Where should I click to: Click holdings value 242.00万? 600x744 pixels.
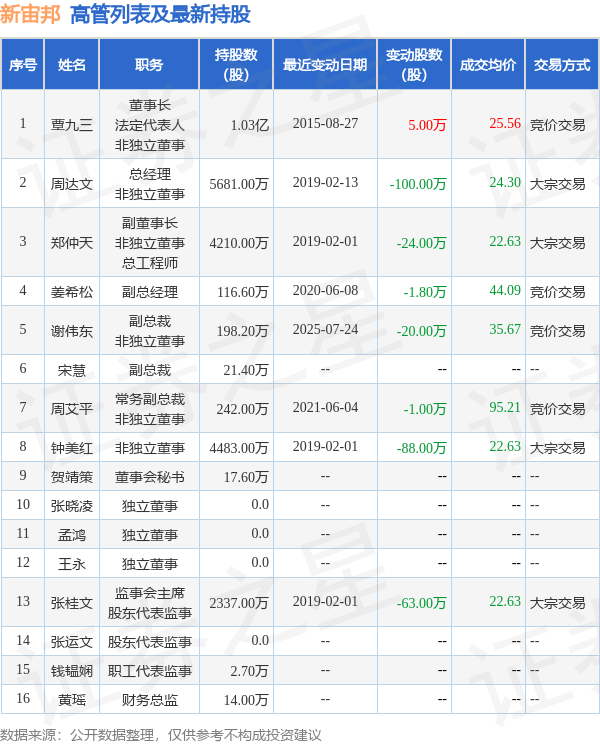[x=243, y=408]
